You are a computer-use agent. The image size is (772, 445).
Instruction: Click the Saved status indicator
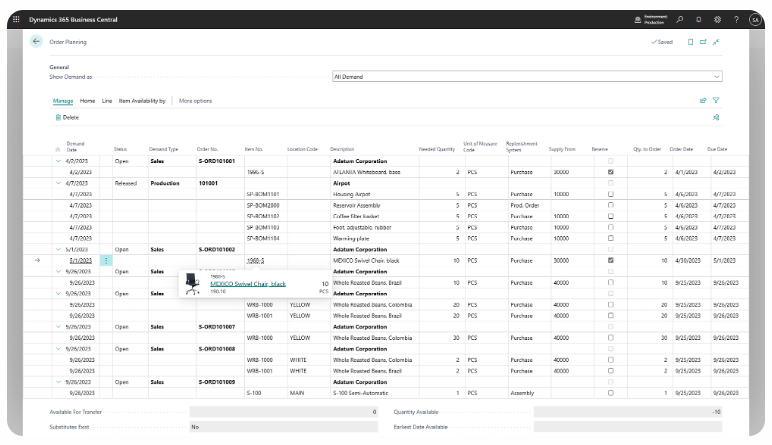(x=662, y=42)
